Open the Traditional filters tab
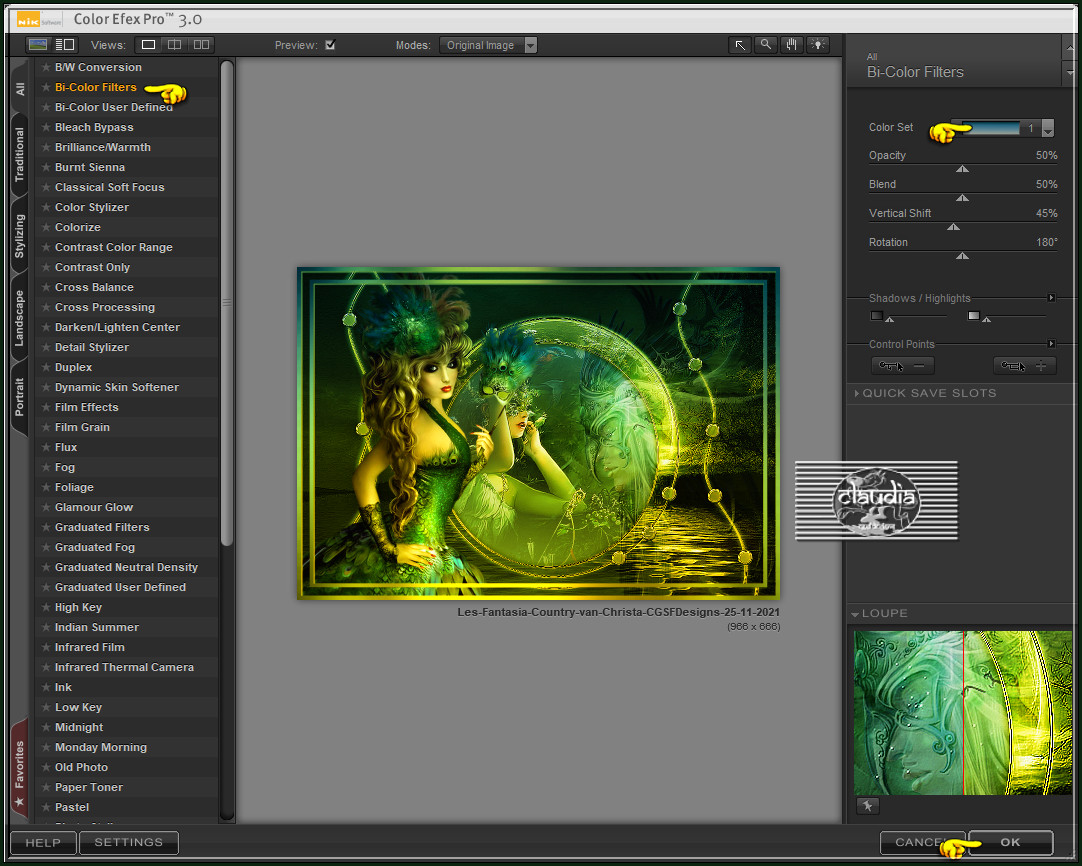Viewport: 1082px width, 866px height. (x=19, y=154)
